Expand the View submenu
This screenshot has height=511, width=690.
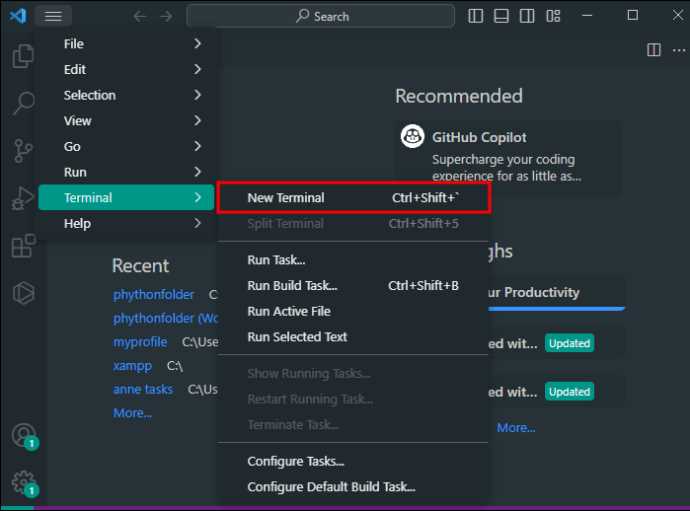[x=126, y=121]
